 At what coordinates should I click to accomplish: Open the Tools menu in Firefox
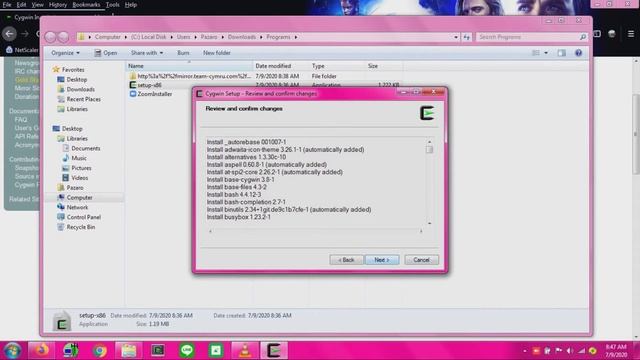[112, 5]
